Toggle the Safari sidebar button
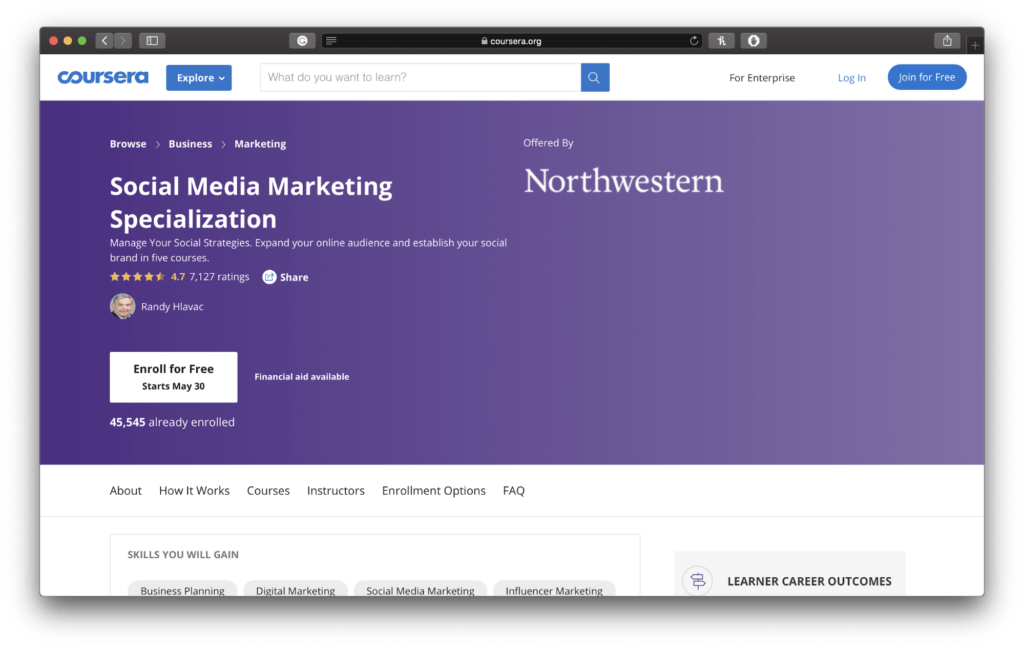The height and width of the screenshot is (649, 1024). pyautogui.click(x=152, y=40)
